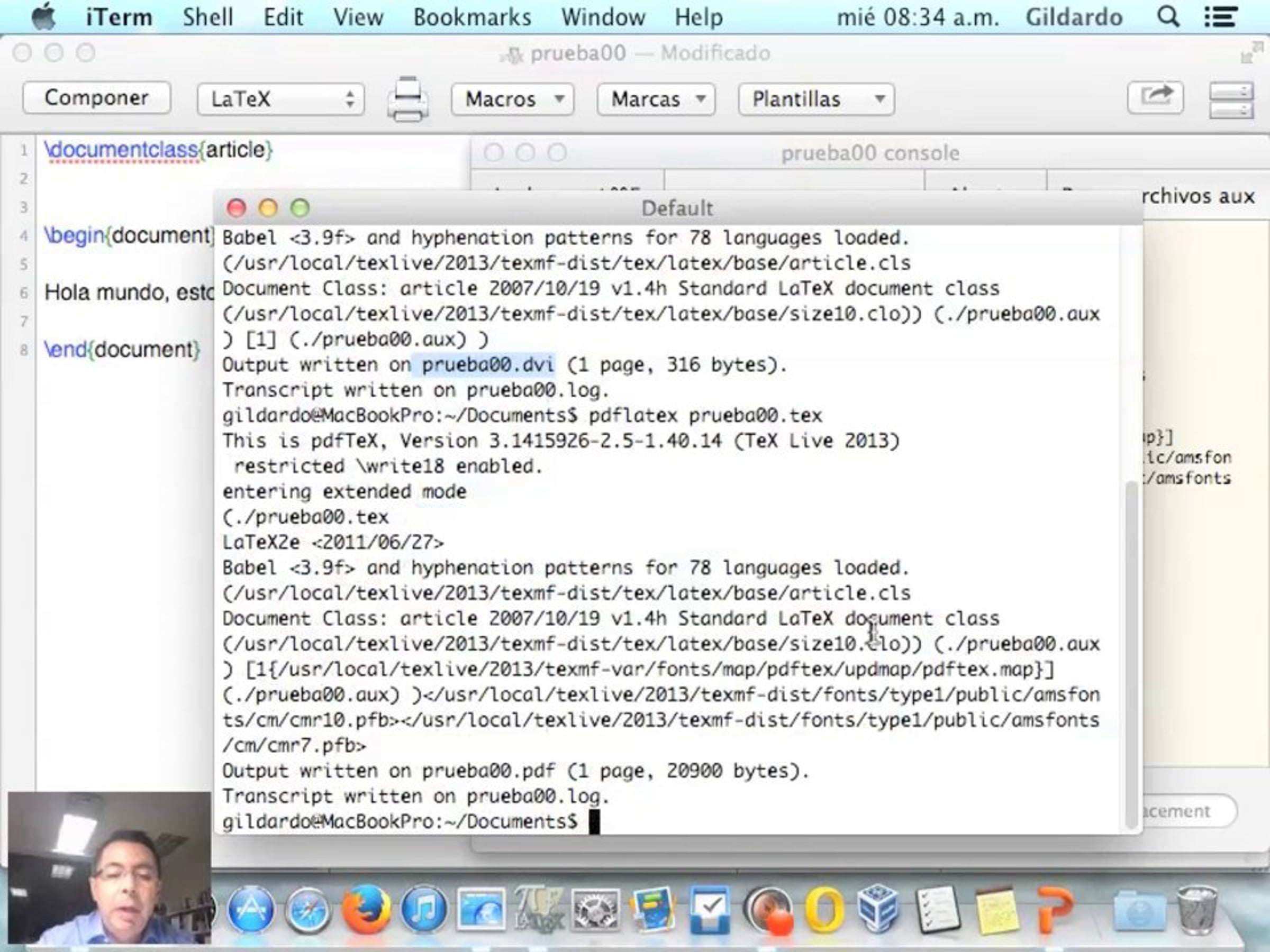
Task: Open the Bookmarks menu
Action: coord(472,17)
